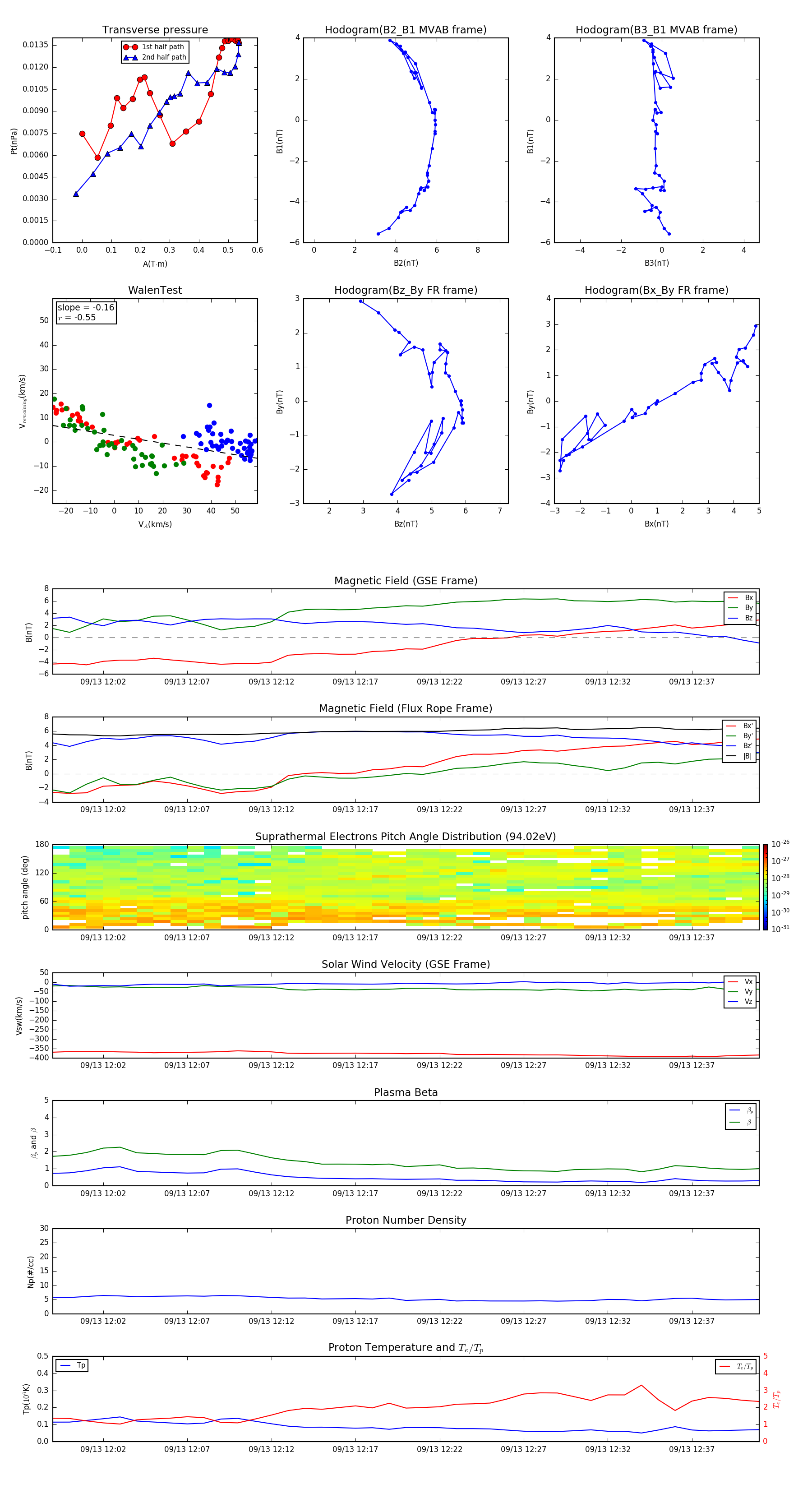812x1489 pixels.
Task: Click the 'Vsw(km/s)' y-axis label
Action: click(19, 1016)
